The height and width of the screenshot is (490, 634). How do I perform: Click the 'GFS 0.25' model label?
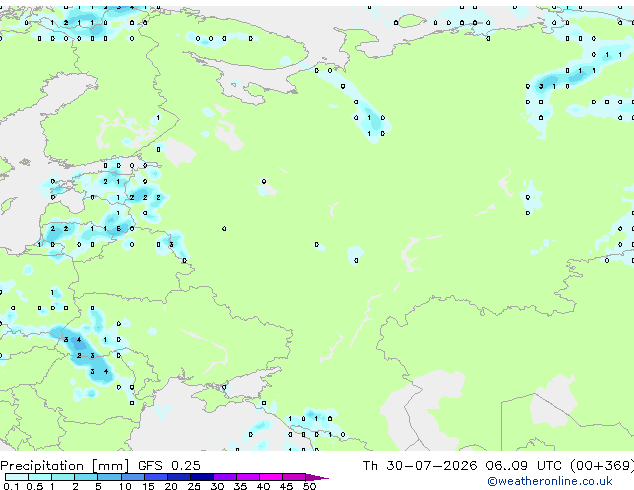(169, 465)
